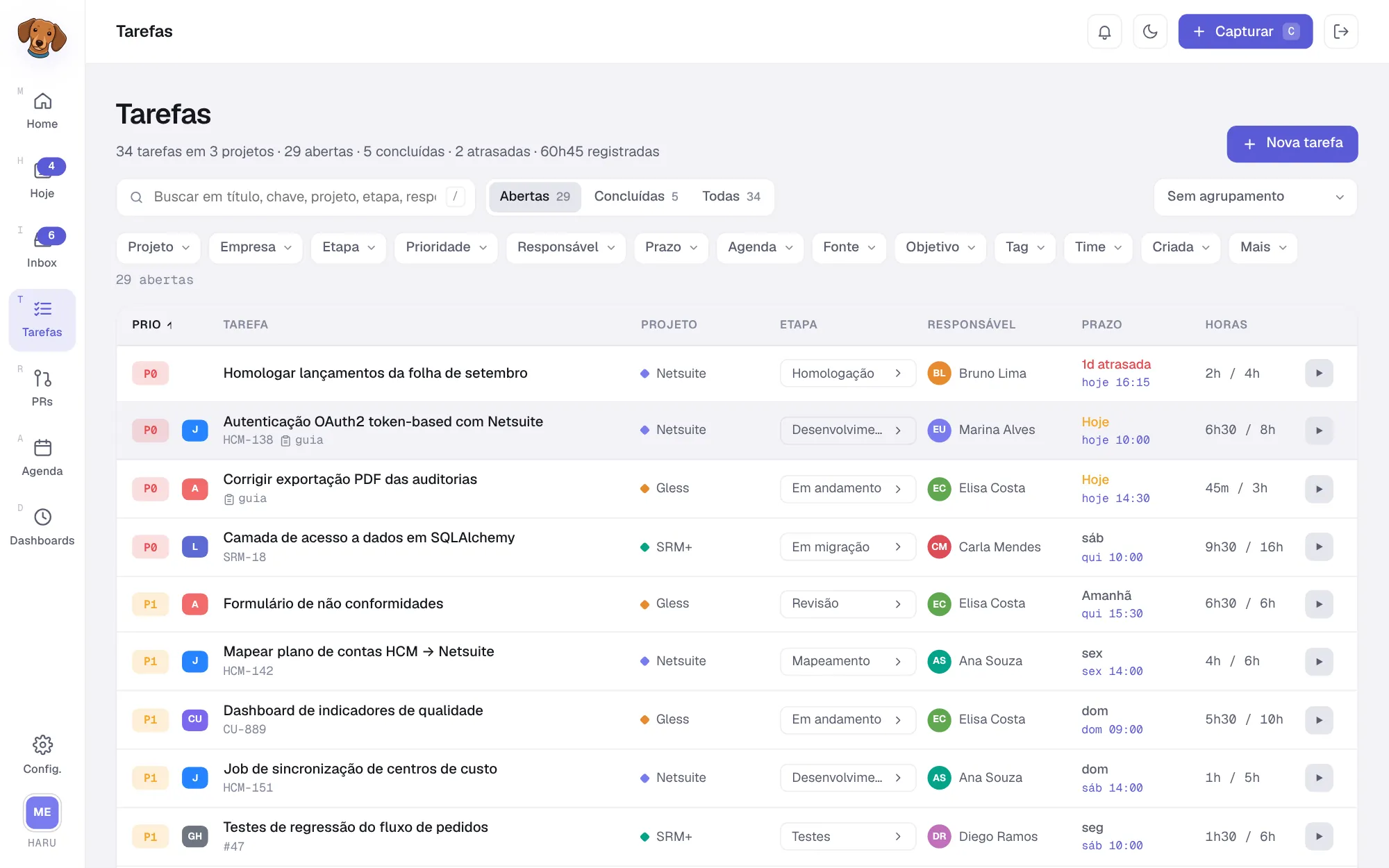
Task: Click the red A badge on Corrigir exportação row
Action: click(194, 488)
